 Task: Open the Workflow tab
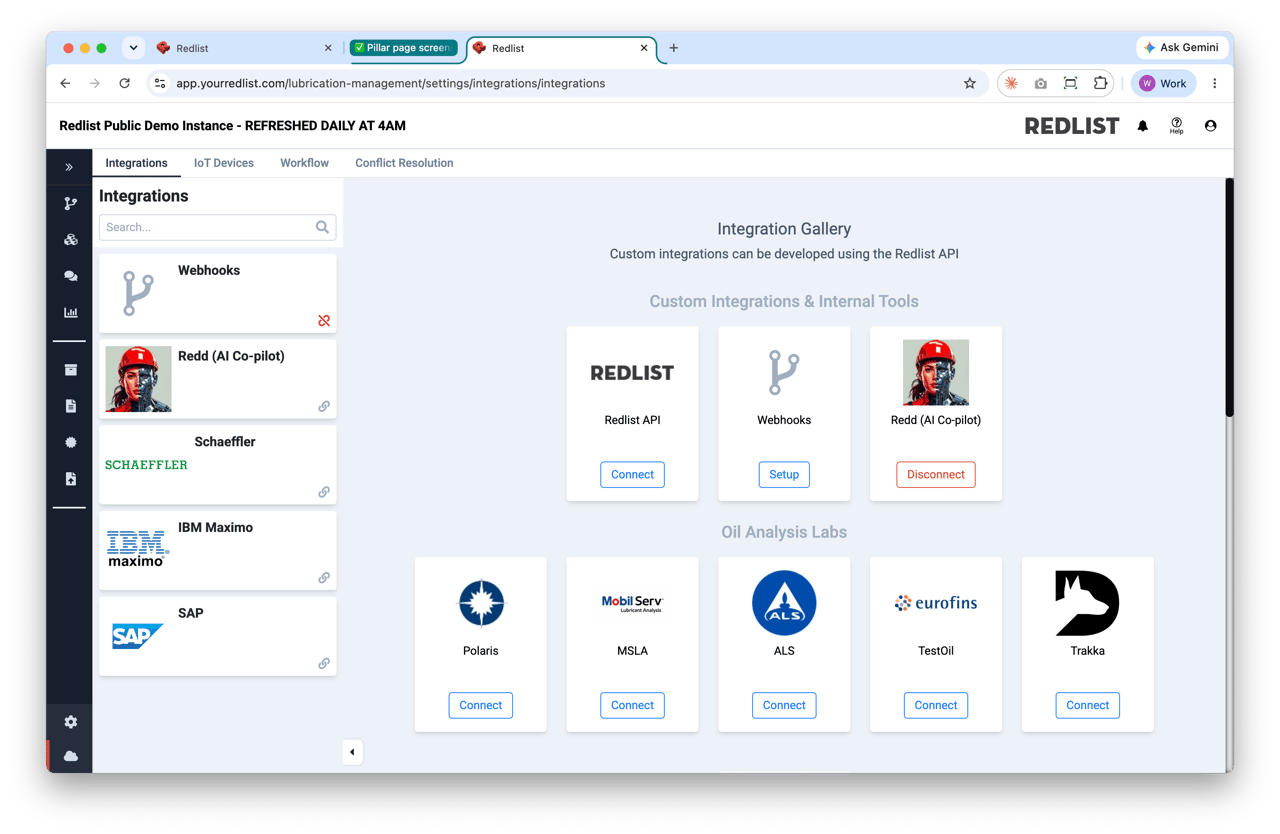[305, 163]
